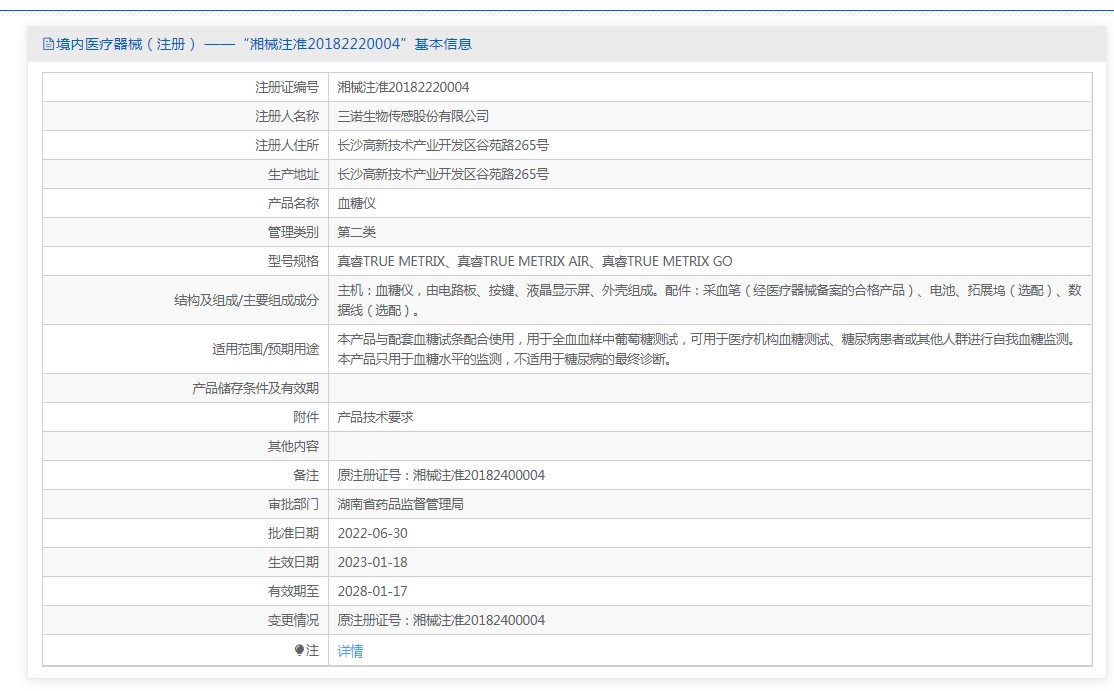The height and width of the screenshot is (691, 1114).
Task: Click the 结构及组成/主要组成成分 label
Action: [247, 300]
